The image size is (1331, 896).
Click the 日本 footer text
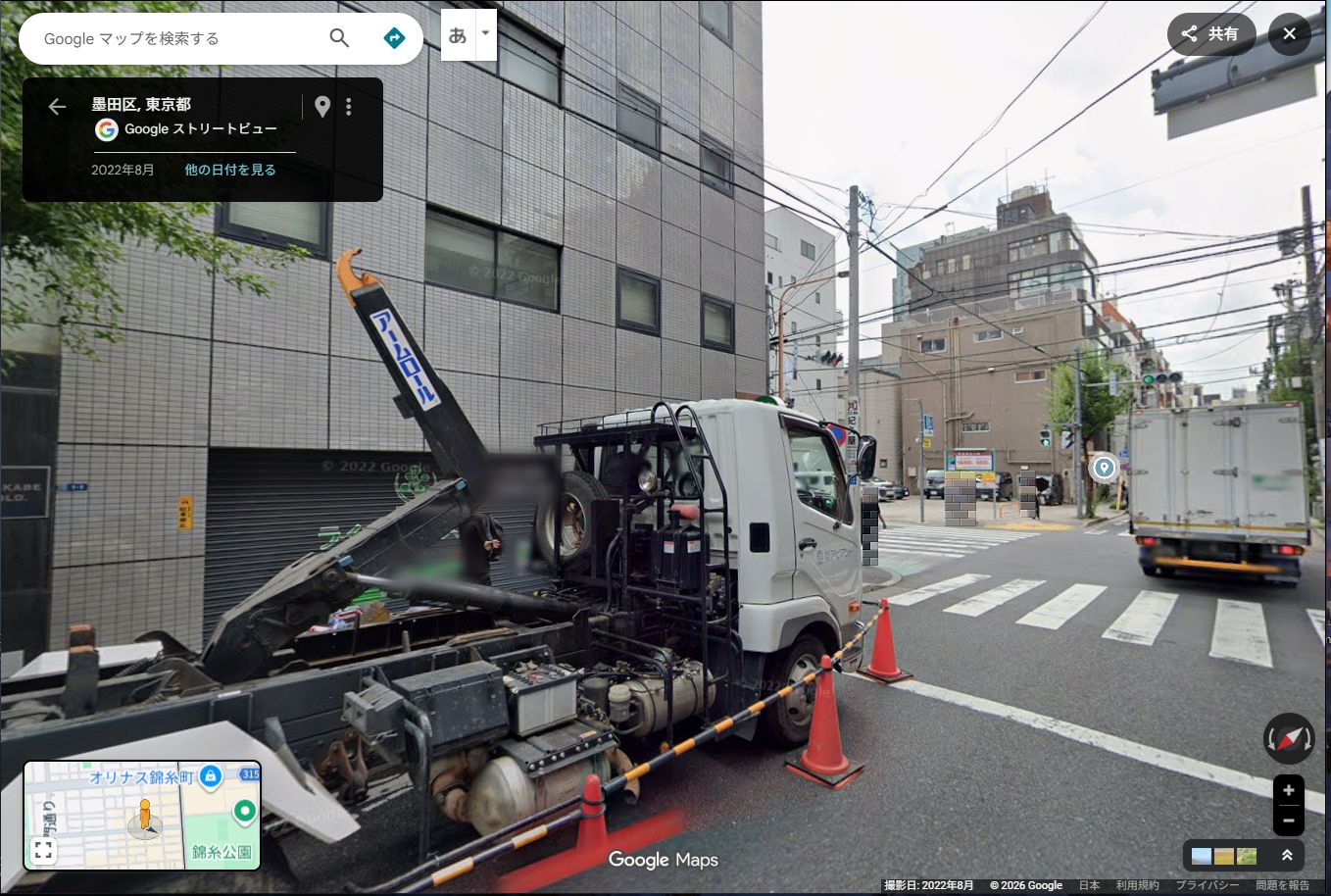1089,885
